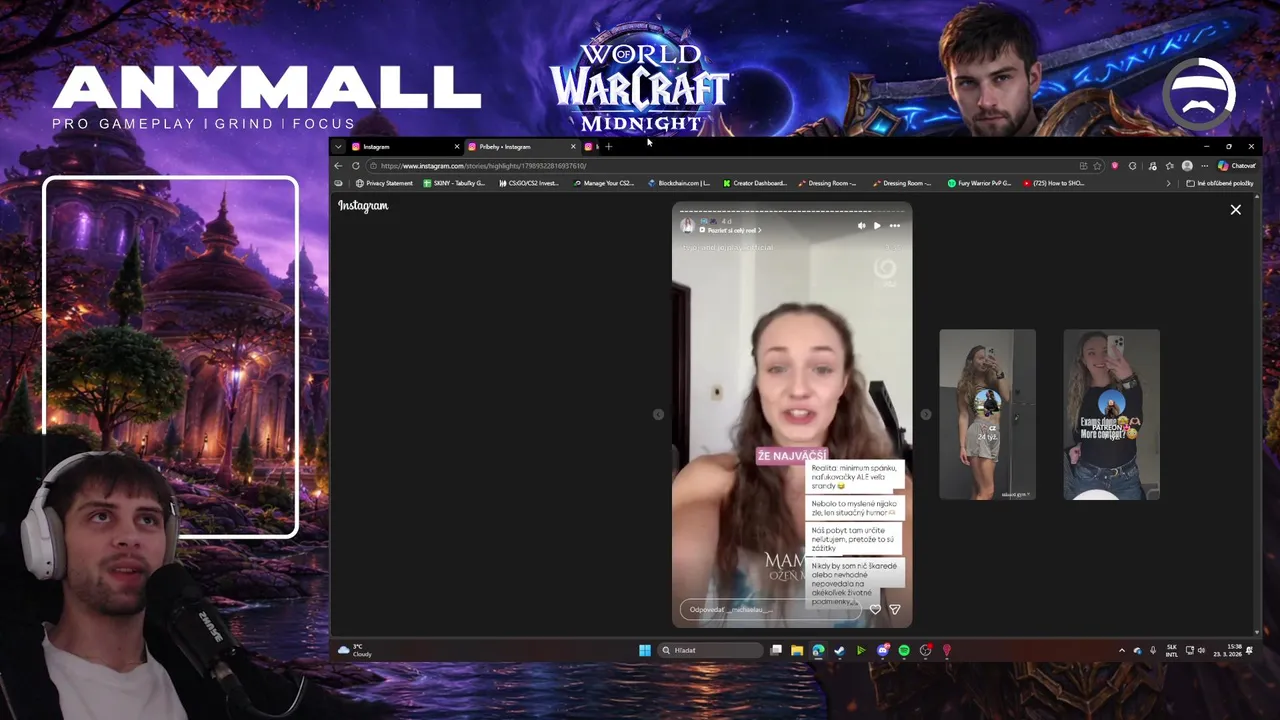The height and width of the screenshot is (720, 1280).
Task: Open the SKINY Tabuľky bookmark
Action: pos(455,184)
